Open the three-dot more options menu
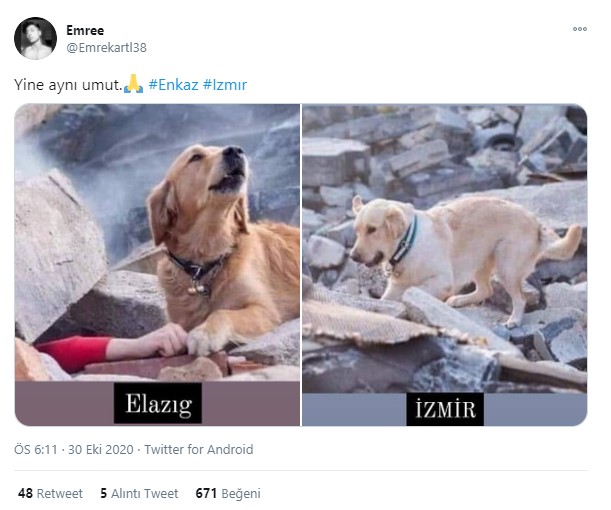 [579, 29]
